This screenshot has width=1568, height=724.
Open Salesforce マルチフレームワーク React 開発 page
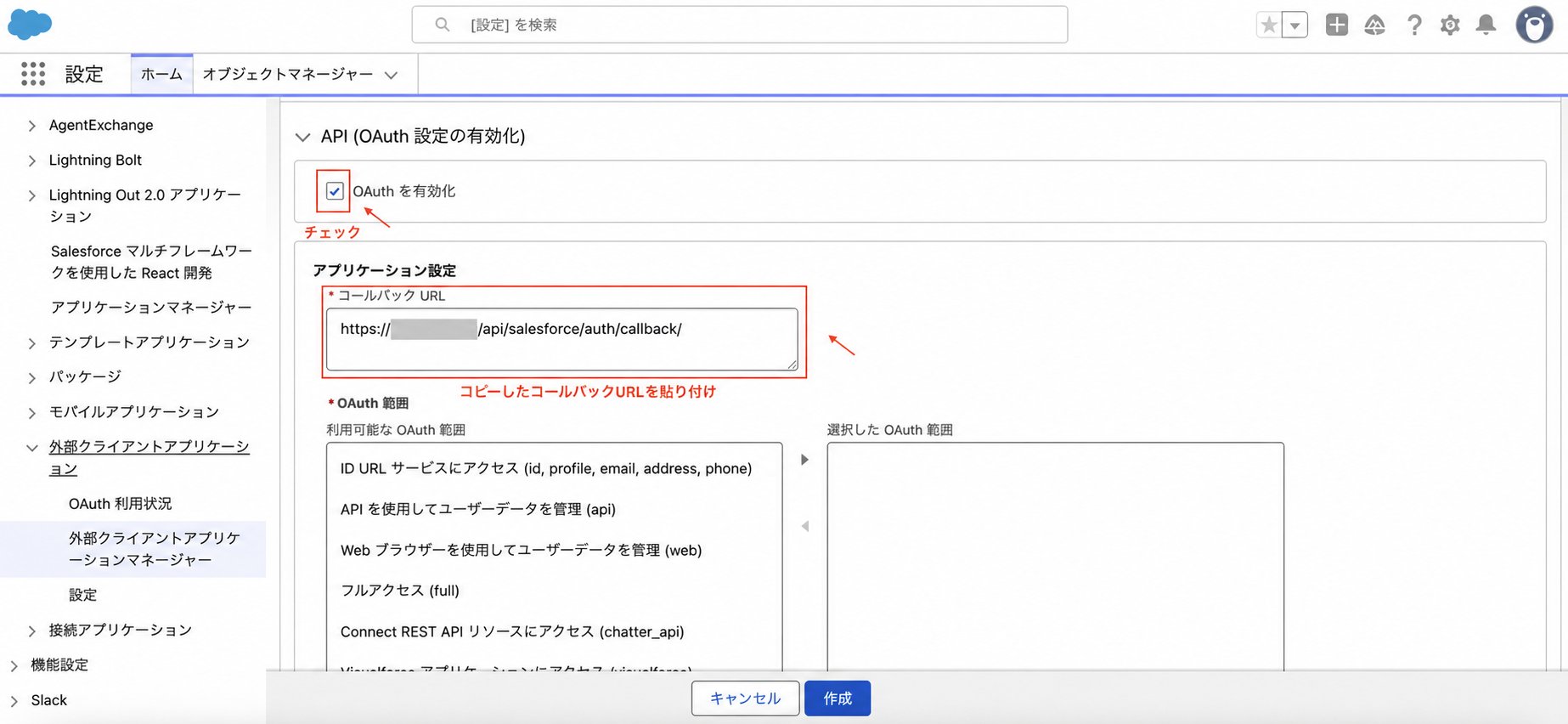click(x=151, y=262)
